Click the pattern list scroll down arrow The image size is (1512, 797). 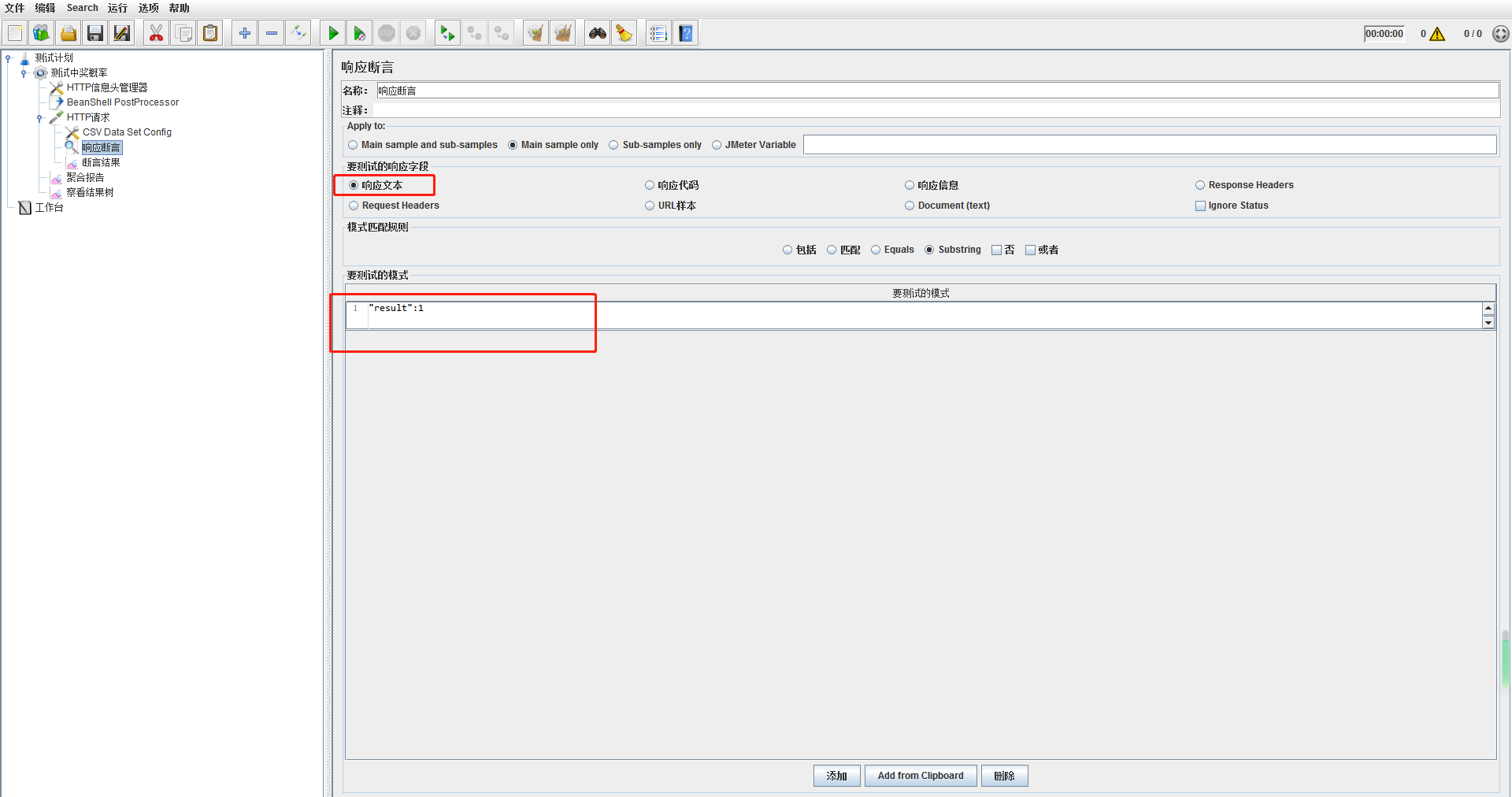tap(1488, 323)
